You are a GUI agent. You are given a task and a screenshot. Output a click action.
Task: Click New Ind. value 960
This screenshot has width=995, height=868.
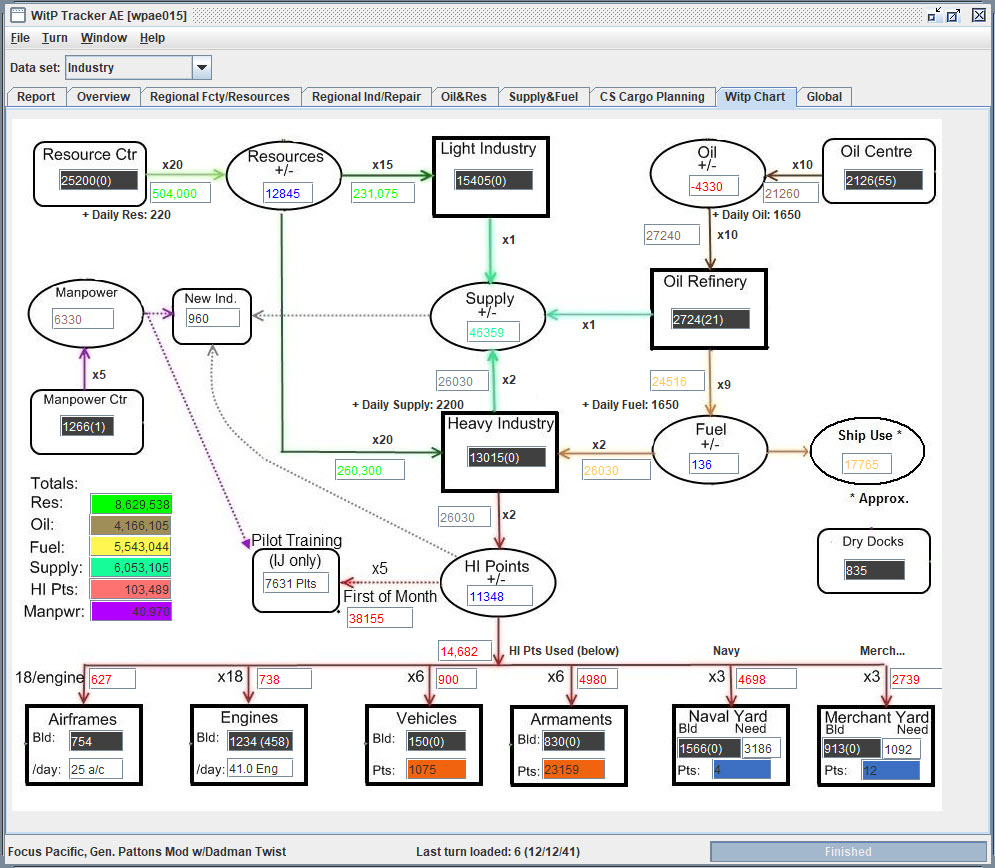[213, 319]
